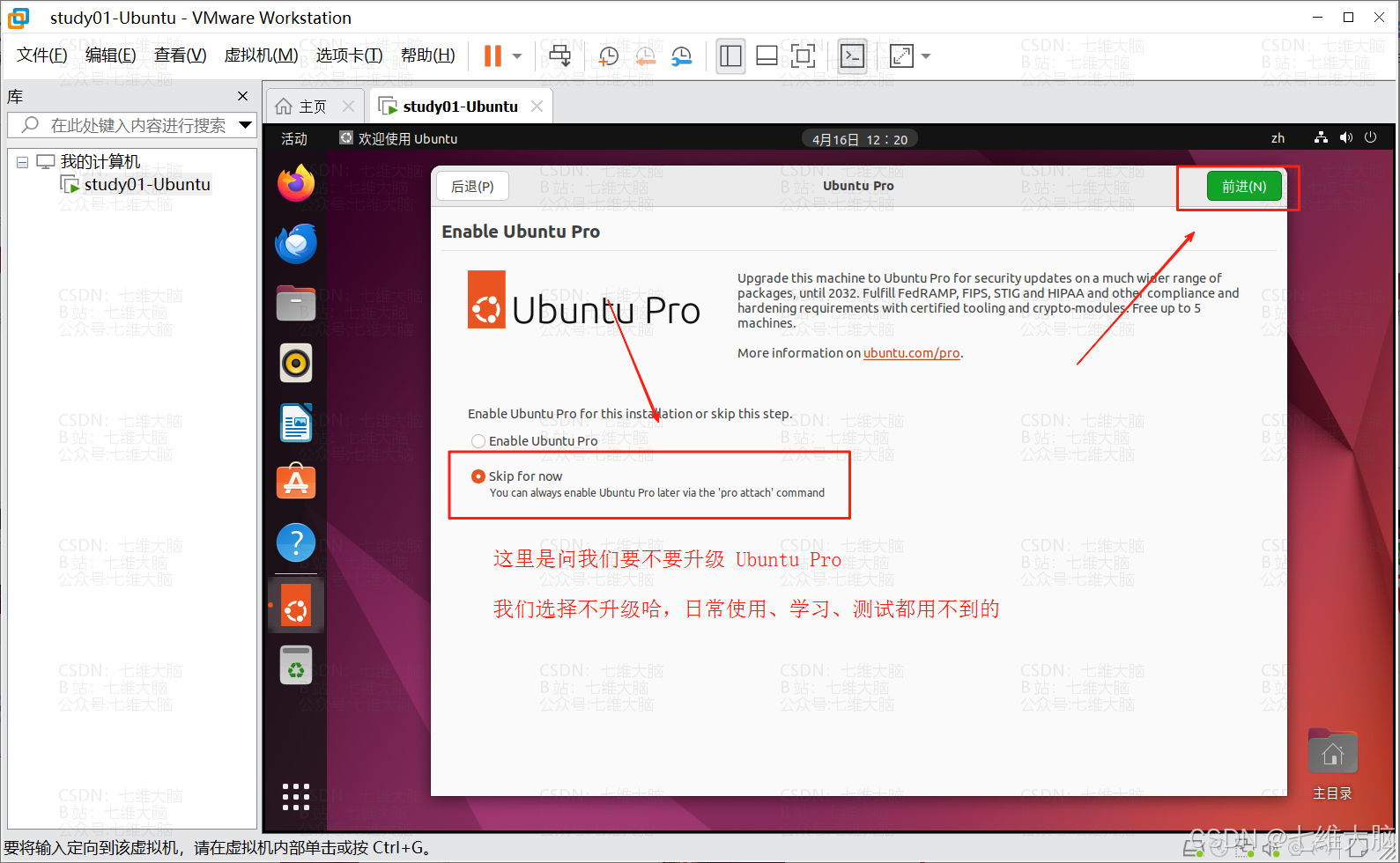The image size is (1400, 863).
Task: Close the study01-Ubuntu tab
Action: click(x=537, y=107)
